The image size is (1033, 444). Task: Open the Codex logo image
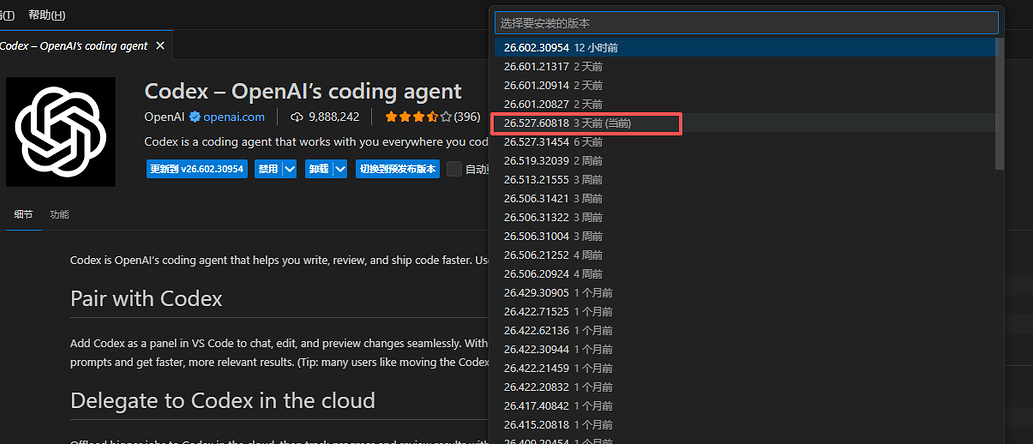(x=61, y=132)
